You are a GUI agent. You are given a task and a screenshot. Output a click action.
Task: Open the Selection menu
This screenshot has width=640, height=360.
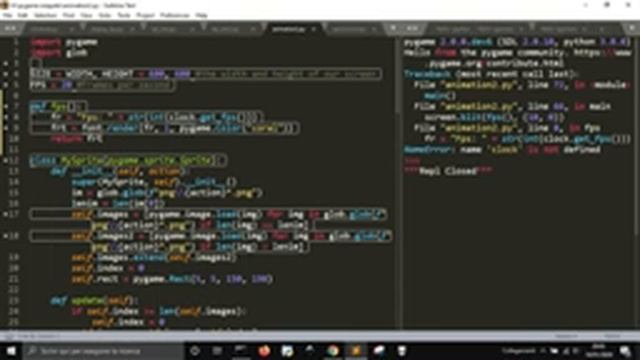(x=45, y=15)
